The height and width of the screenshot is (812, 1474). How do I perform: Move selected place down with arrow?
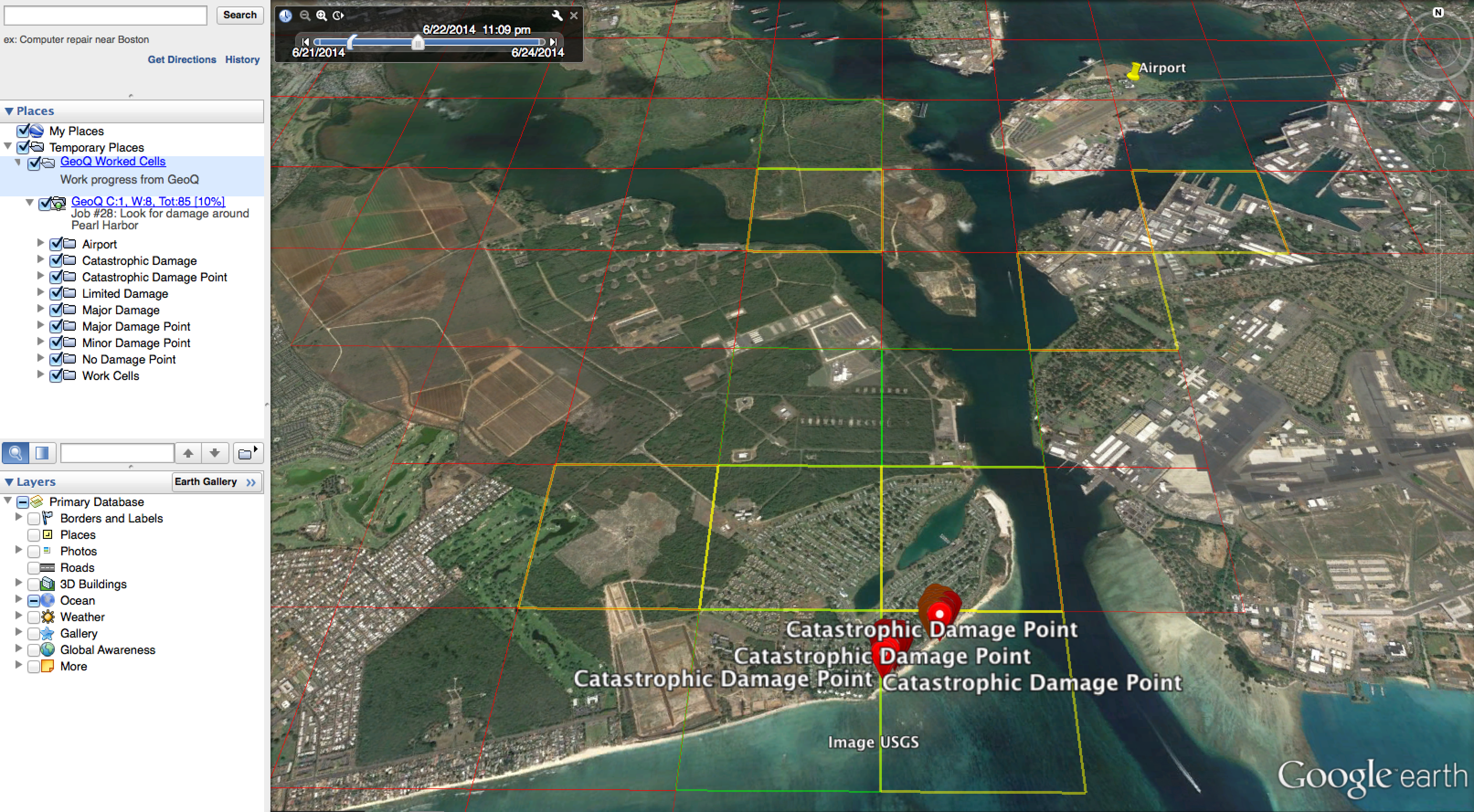(x=215, y=453)
